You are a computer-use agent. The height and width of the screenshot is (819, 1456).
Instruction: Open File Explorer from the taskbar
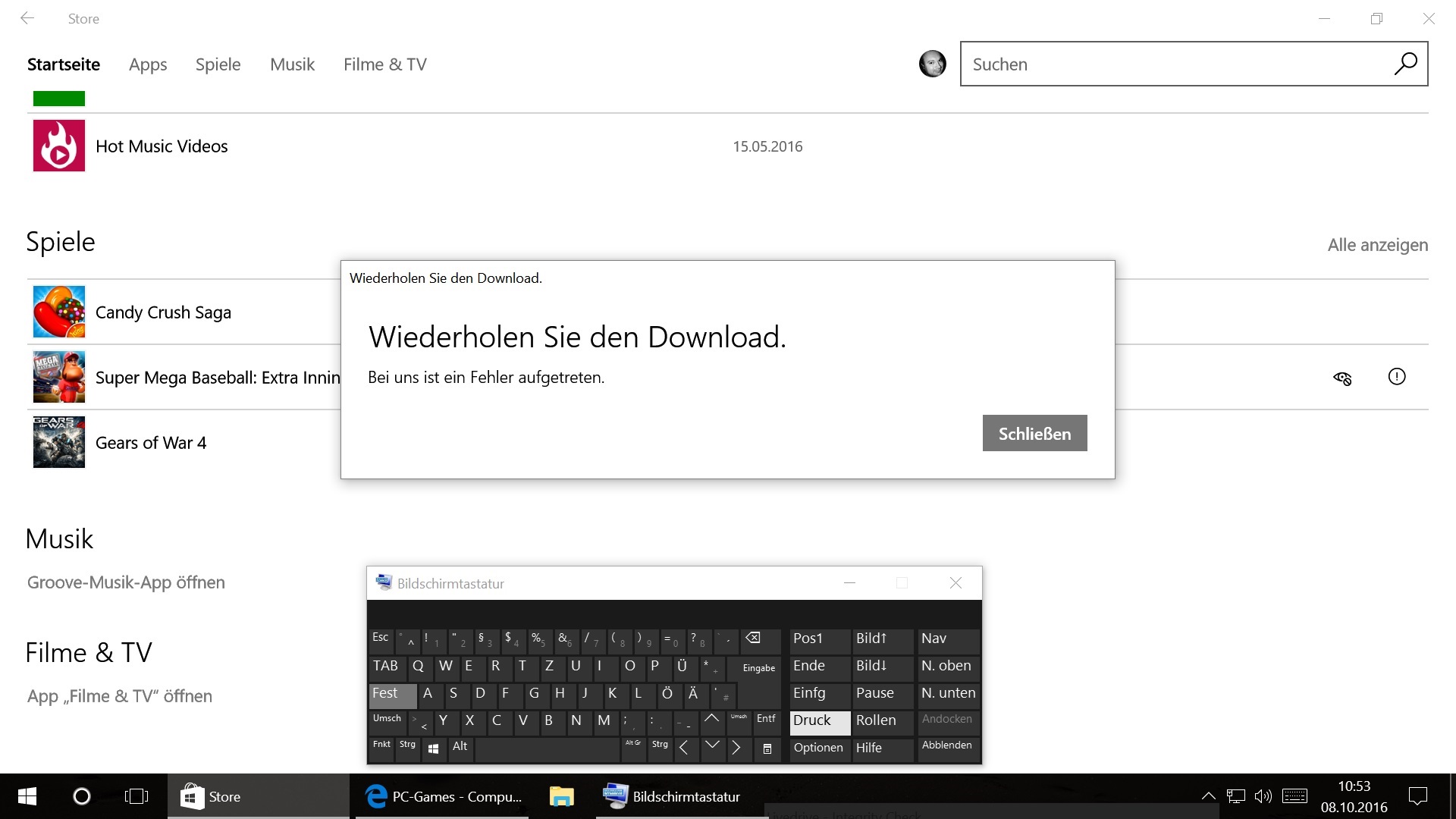click(561, 796)
